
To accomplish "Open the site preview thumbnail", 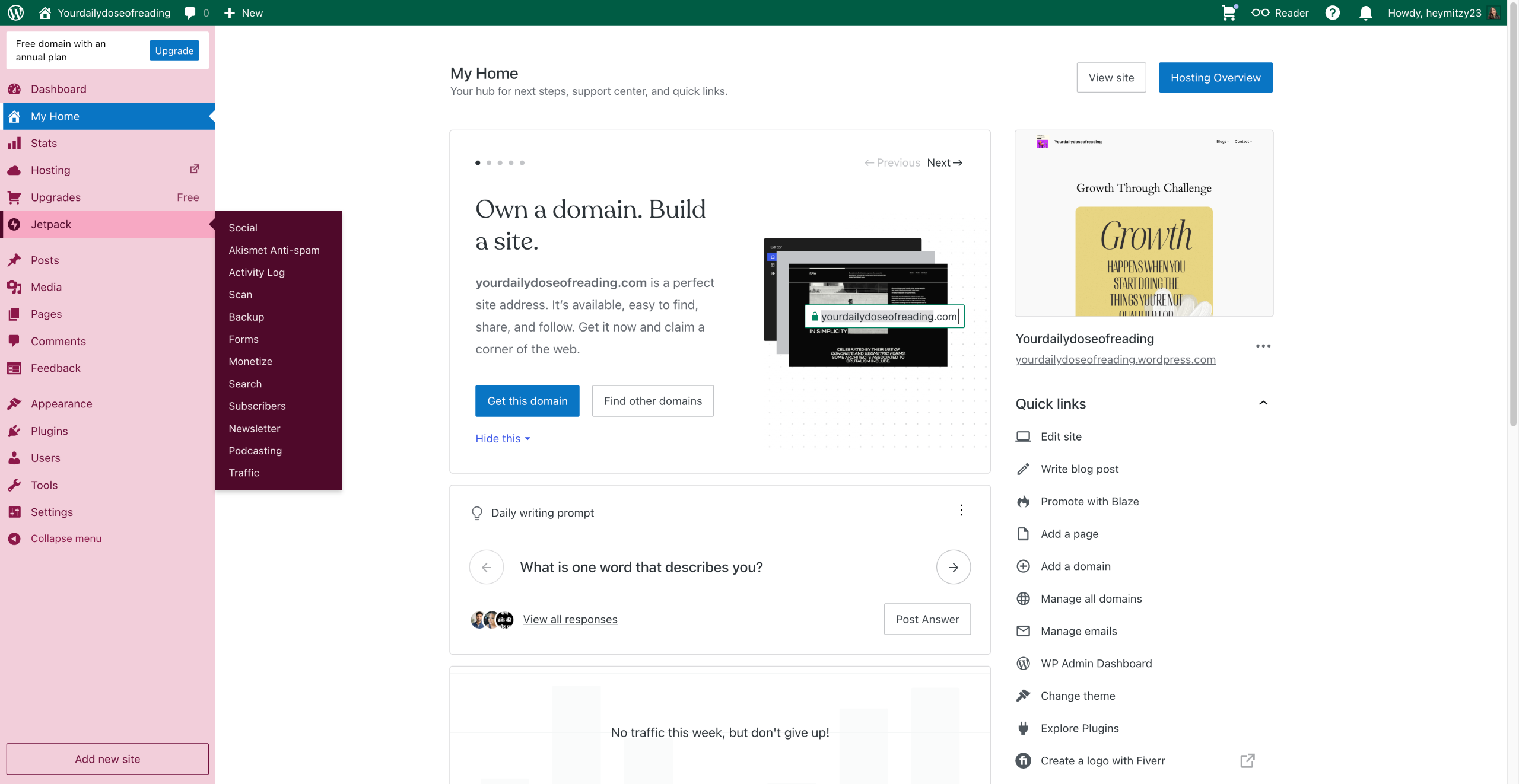I will [1143, 224].
